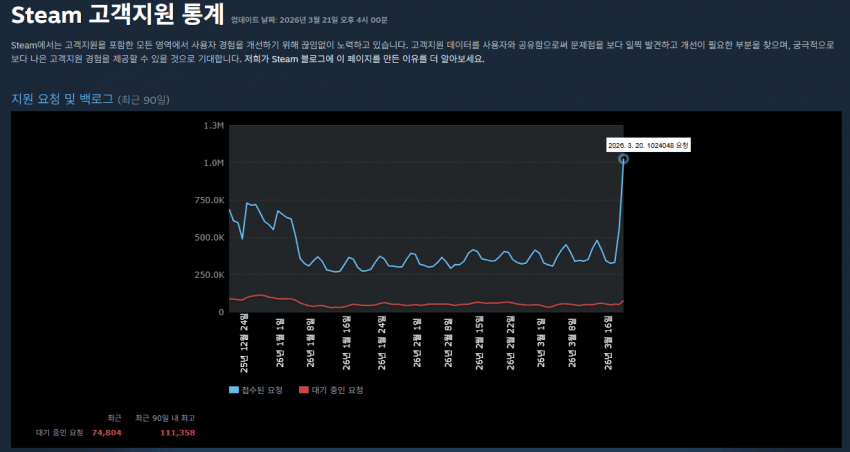Click the 26년 1월 16일 x-axis date label

pyautogui.click(x=347, y=343)
